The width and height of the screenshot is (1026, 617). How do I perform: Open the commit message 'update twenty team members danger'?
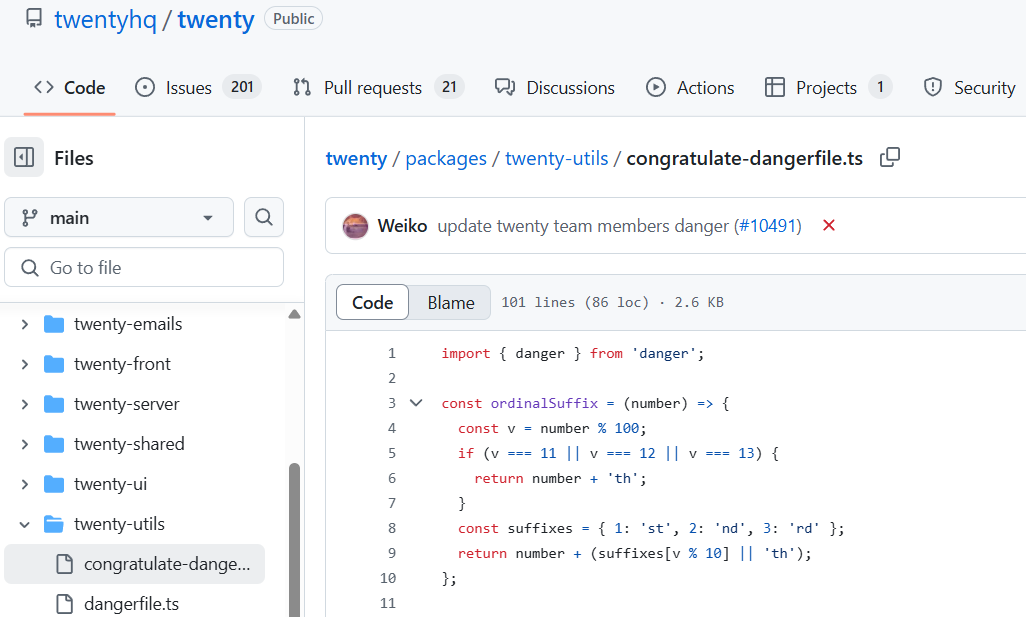tap(583, 226)
